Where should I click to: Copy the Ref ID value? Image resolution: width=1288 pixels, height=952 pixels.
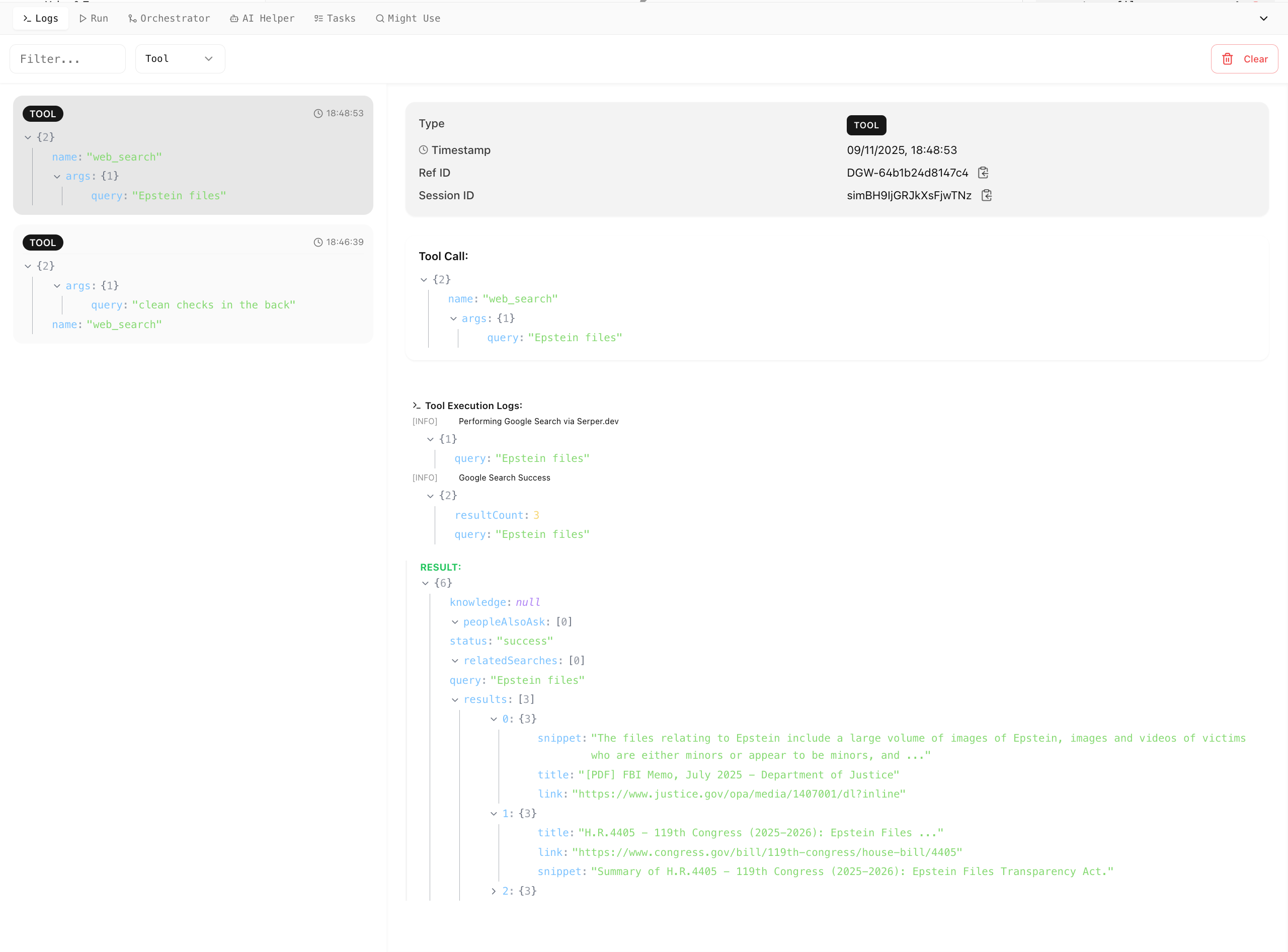(x=983, y=172)
